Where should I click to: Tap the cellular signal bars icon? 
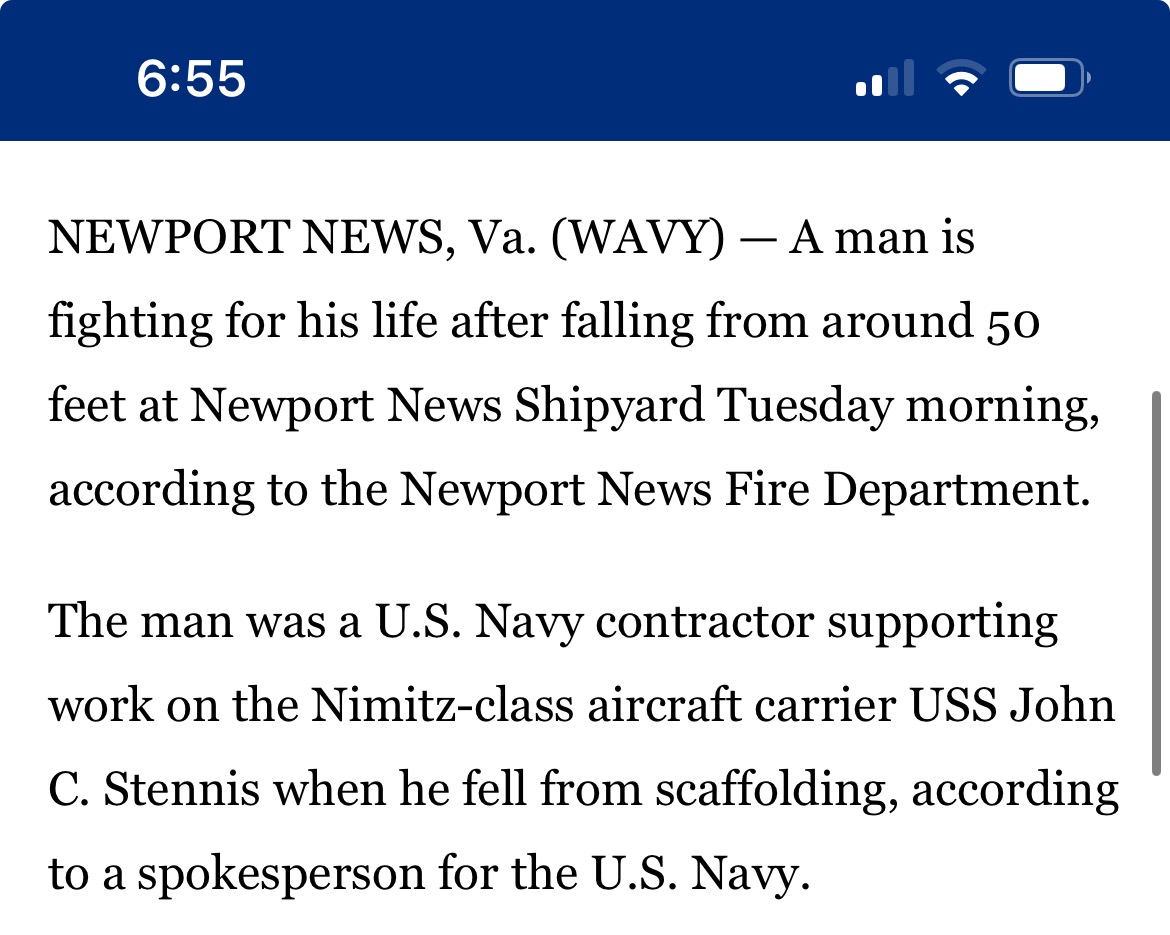tap(885, 78)
